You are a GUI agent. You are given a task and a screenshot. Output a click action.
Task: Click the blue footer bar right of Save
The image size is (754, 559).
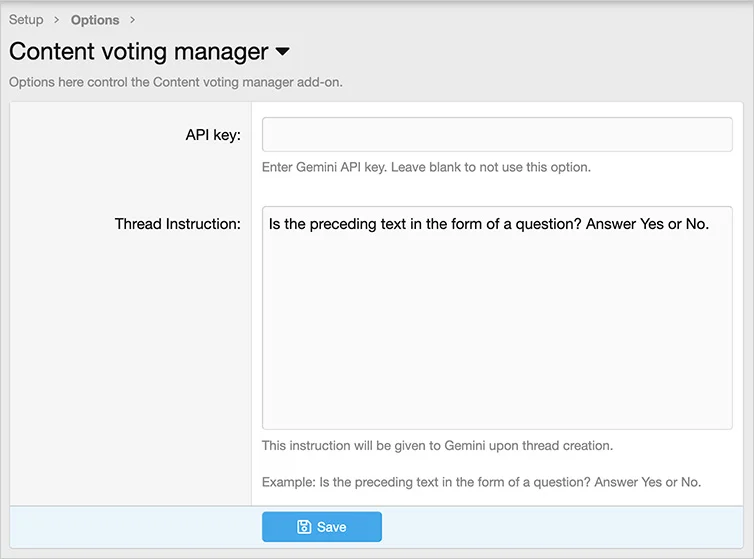tap(560, 527)
